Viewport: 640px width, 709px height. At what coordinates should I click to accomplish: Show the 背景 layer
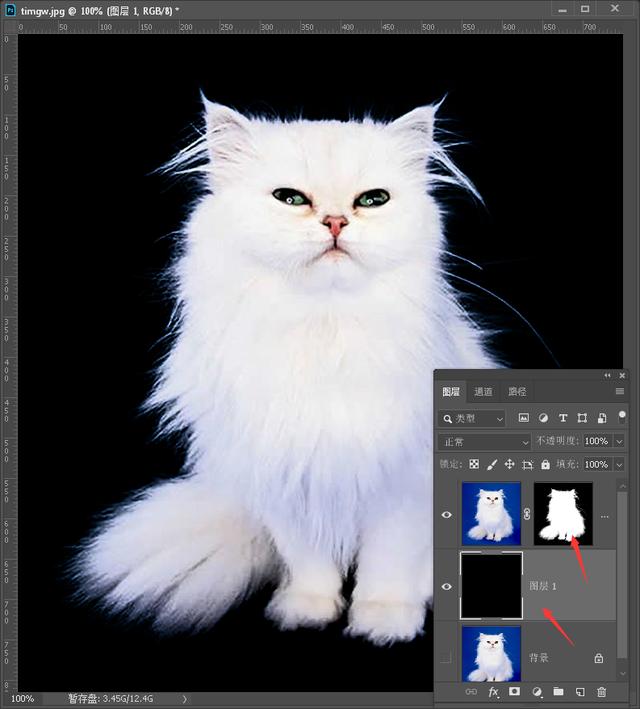point(447,657)
